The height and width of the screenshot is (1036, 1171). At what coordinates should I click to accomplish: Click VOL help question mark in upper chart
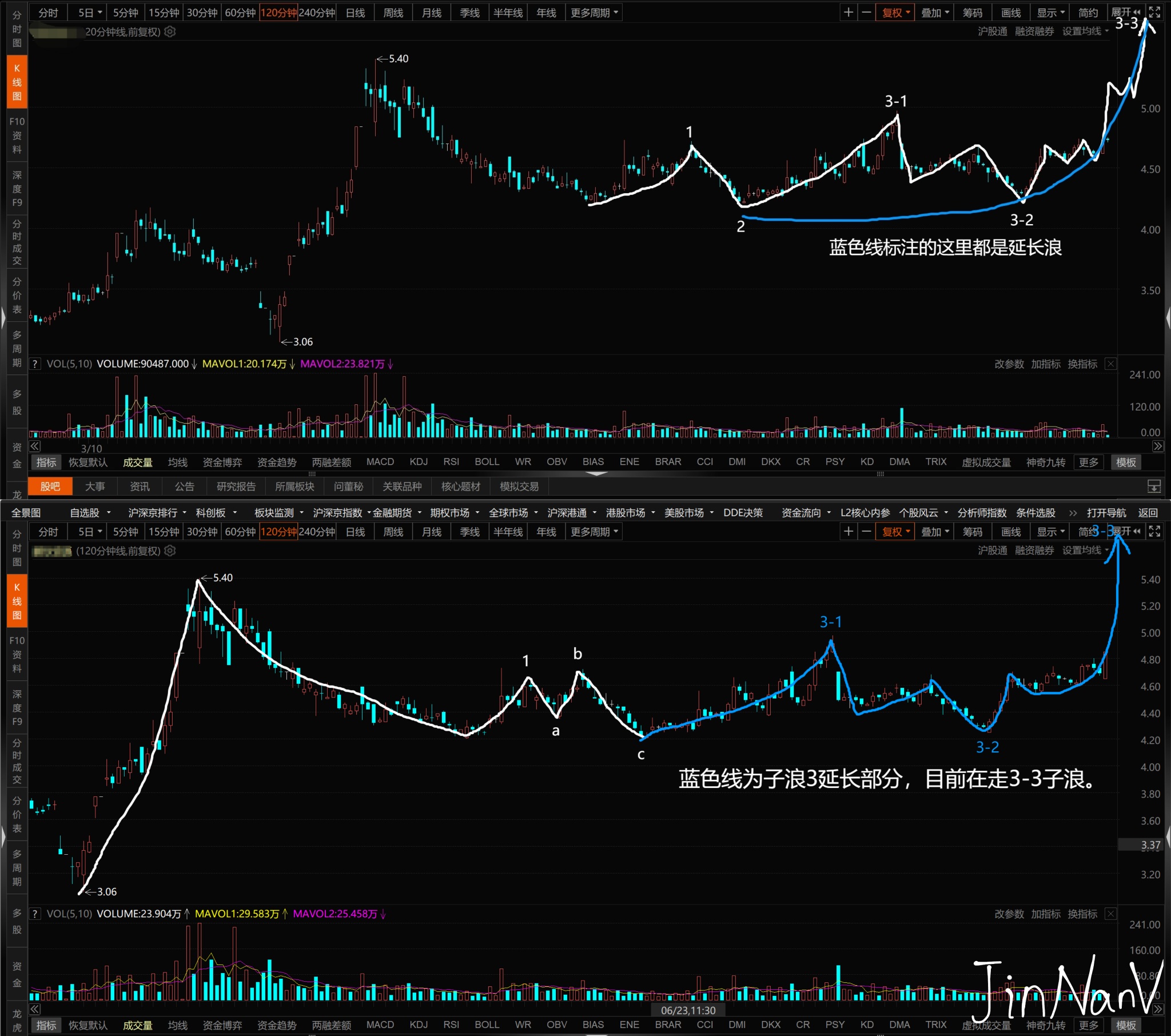click(35, 364)
